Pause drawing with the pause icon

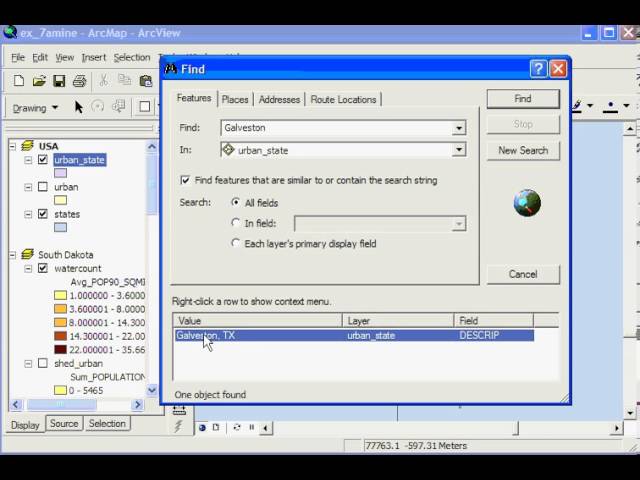point(251,427)
